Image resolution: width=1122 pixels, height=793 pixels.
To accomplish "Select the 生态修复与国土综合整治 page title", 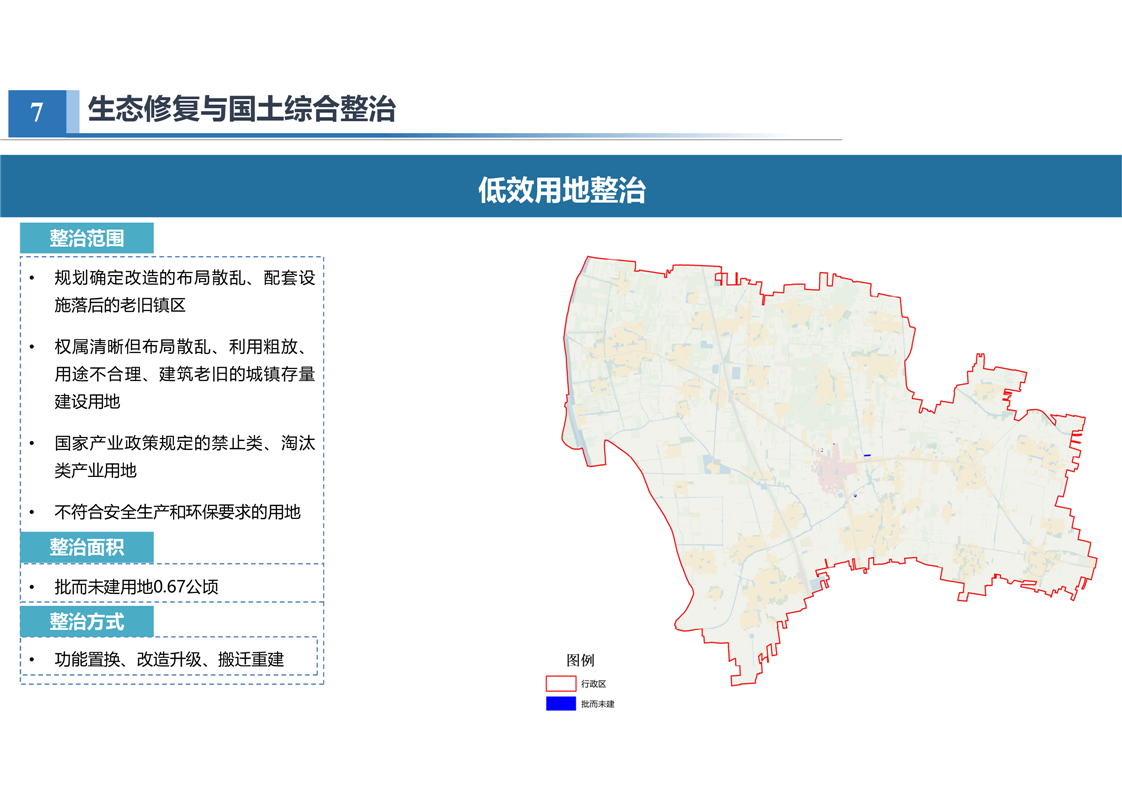I will (242, 109).
